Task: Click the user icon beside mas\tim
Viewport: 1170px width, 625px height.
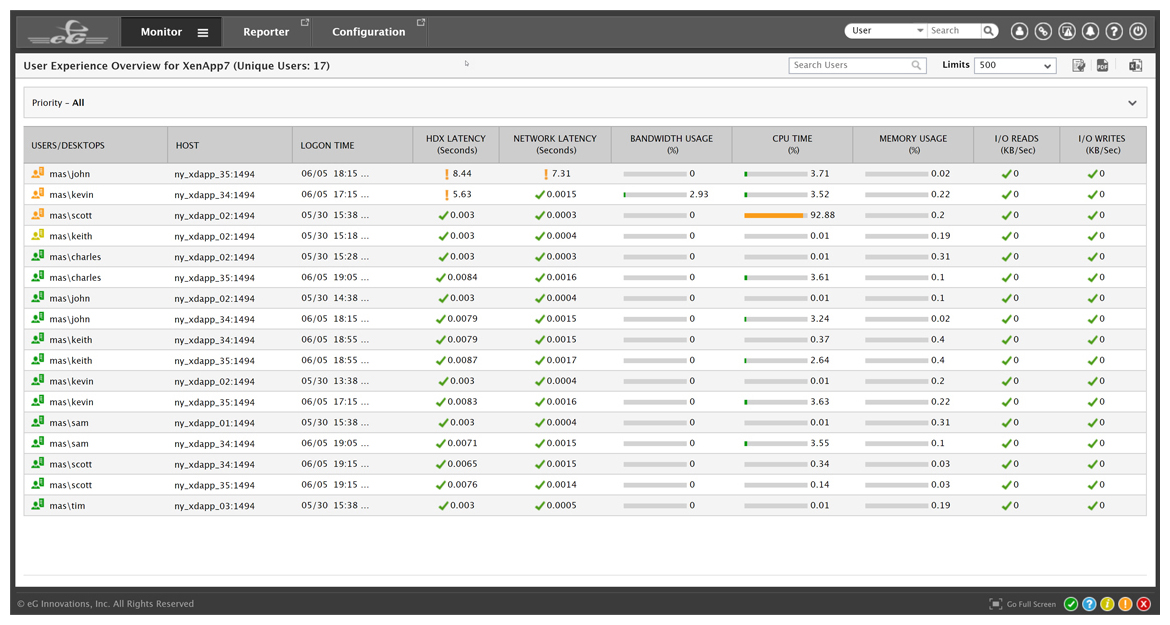Action: [x=37, y=505]
